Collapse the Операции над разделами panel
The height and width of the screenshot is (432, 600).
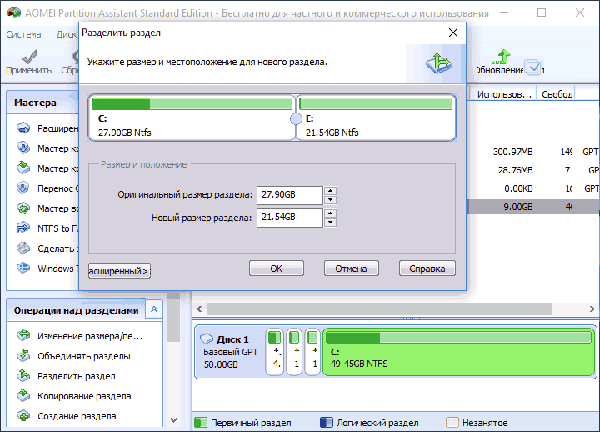pos(154,309)
